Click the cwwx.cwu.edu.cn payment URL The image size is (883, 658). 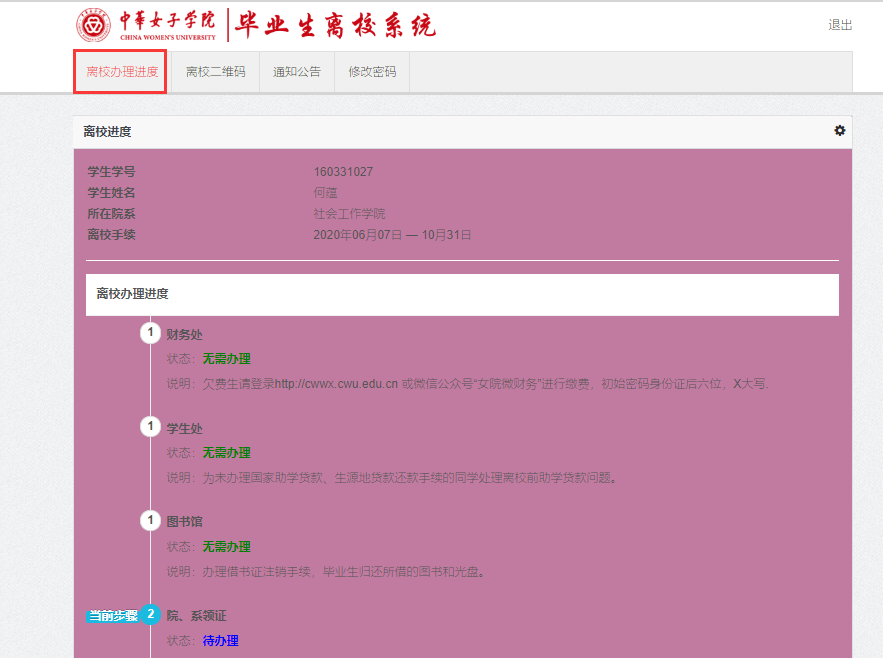pyautogui.click(x=336, y=383)
